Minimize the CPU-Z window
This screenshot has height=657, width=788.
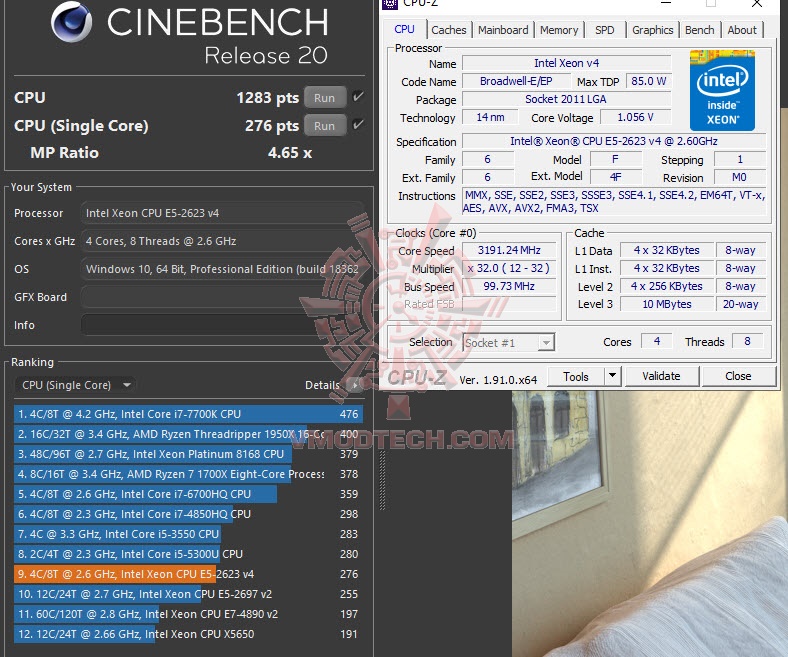pyautogui.click(x=666, y=3)
